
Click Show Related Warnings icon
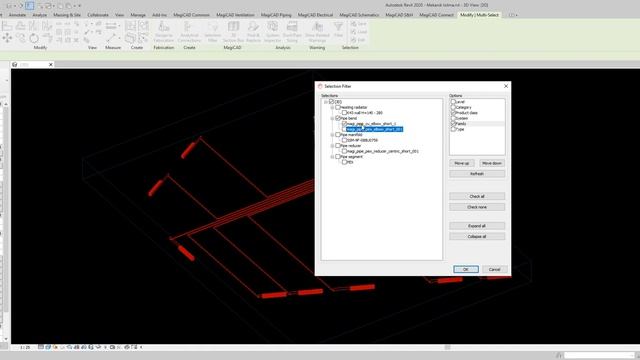(x=317, y=32)
